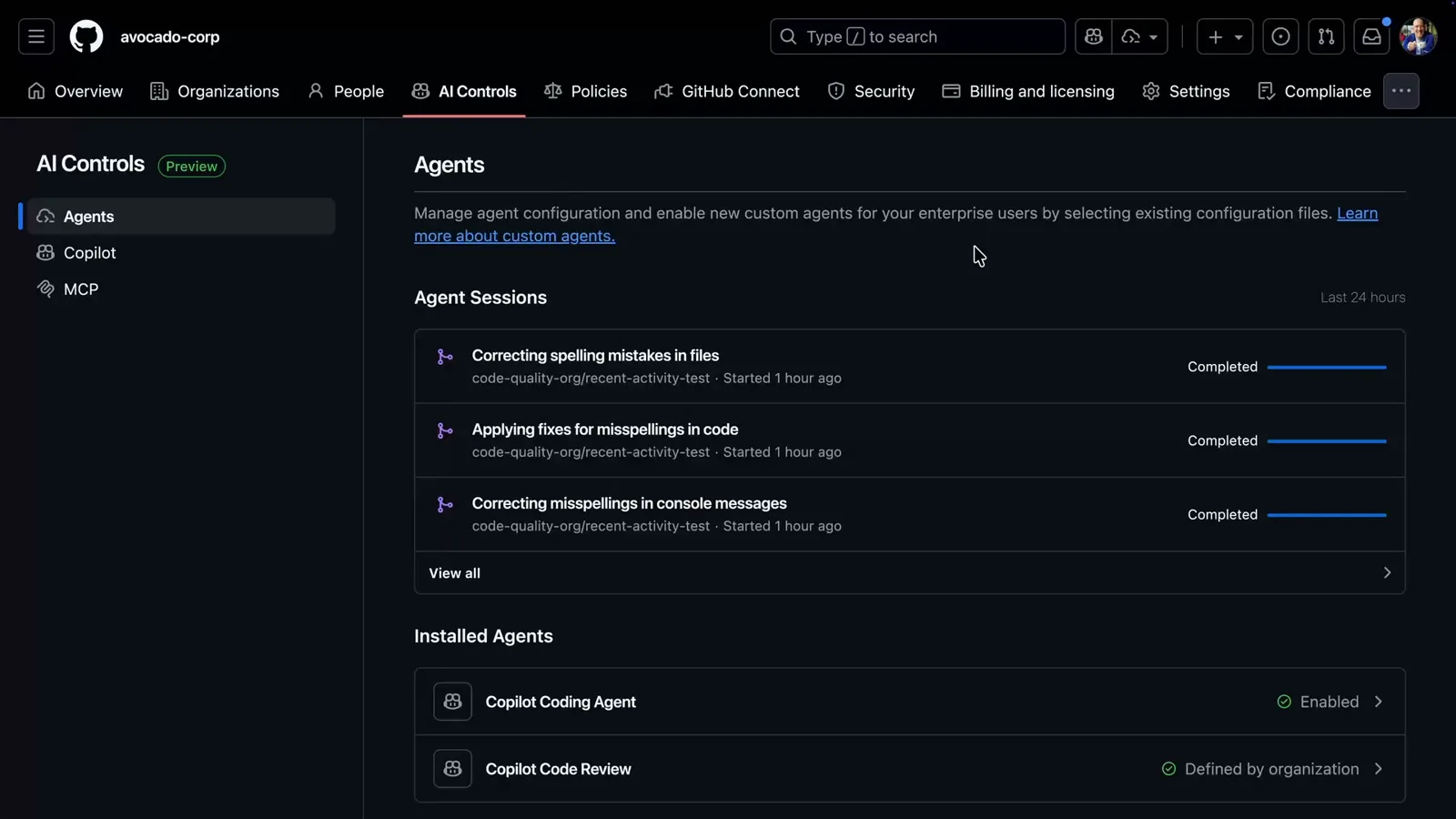Go to the GitHub Connect tab

(x=727, y=91)
